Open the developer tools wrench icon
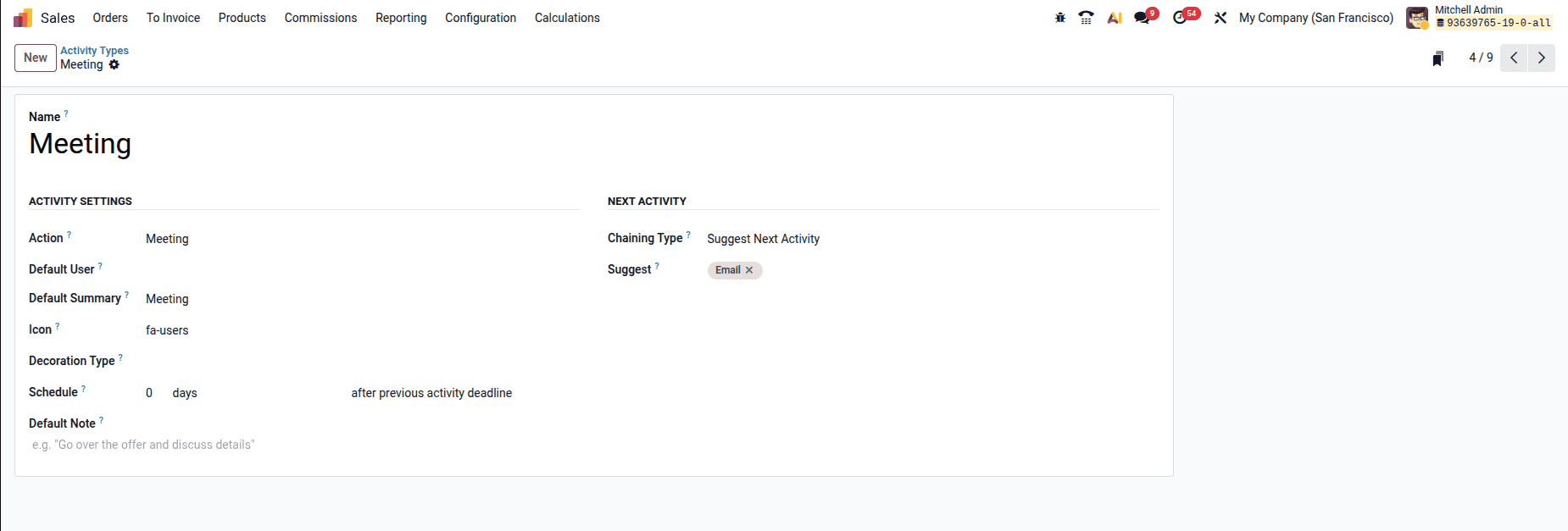 (x=1220, y=17)
